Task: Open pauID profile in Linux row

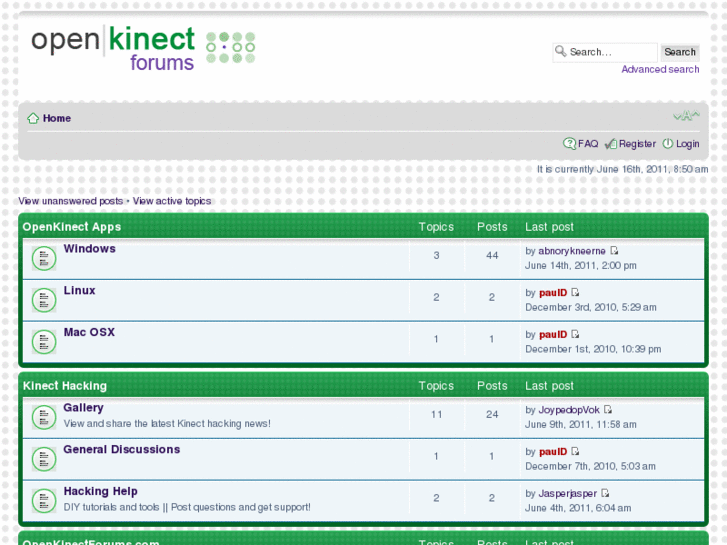Action: coord(553,293)
